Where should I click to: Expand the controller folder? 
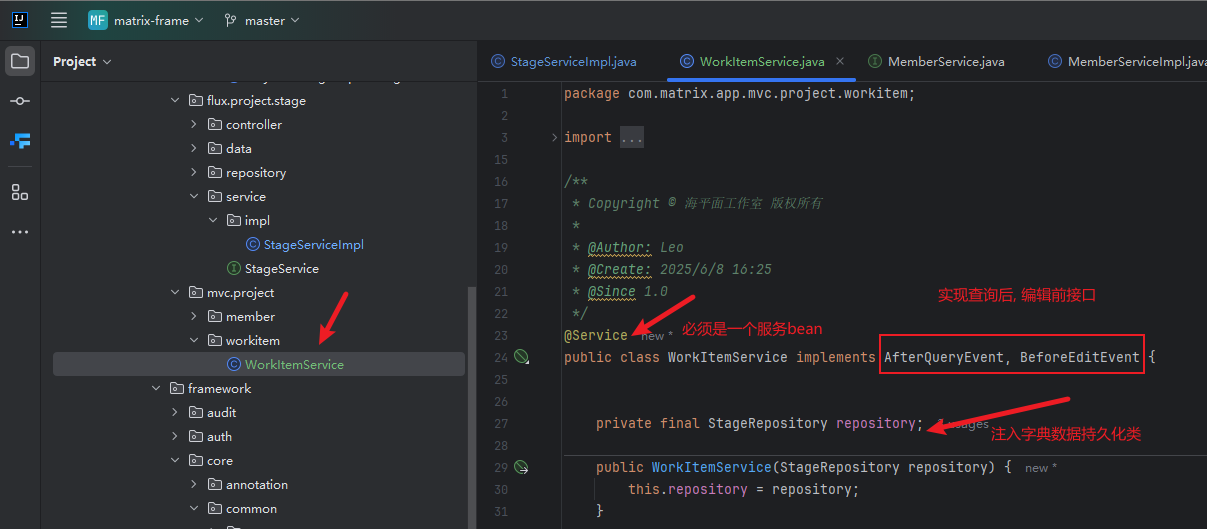[x=194, y=125]
